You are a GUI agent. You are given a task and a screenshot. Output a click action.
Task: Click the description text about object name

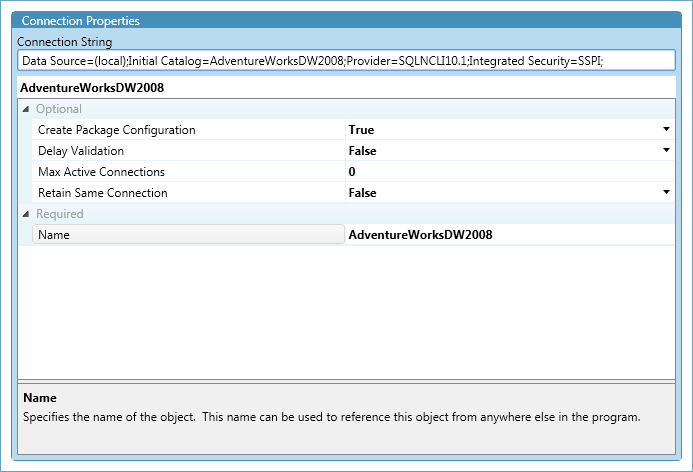click(331, 417)
